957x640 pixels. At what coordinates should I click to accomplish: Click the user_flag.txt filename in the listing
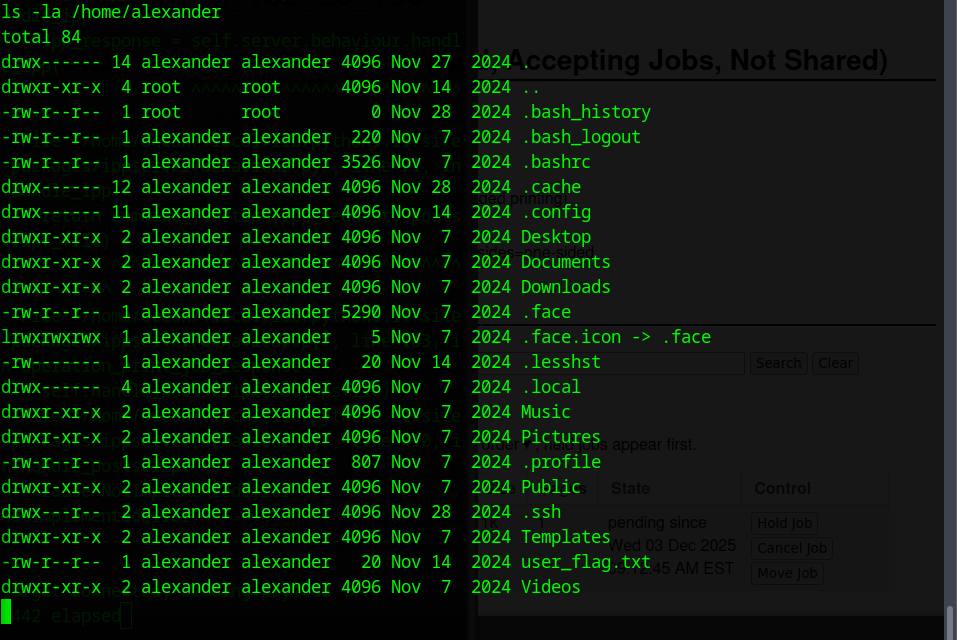point(585,562)
